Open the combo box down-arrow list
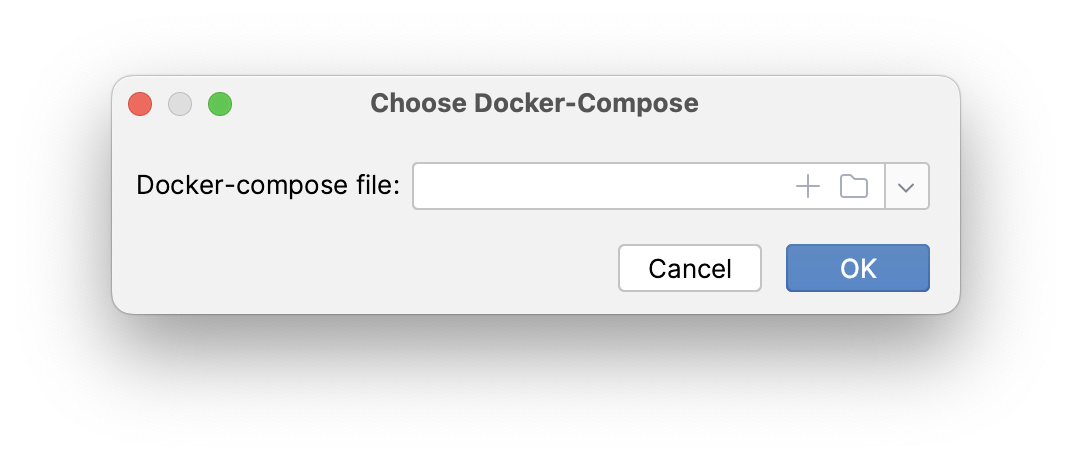The image size is (1072, 462). 907,187
